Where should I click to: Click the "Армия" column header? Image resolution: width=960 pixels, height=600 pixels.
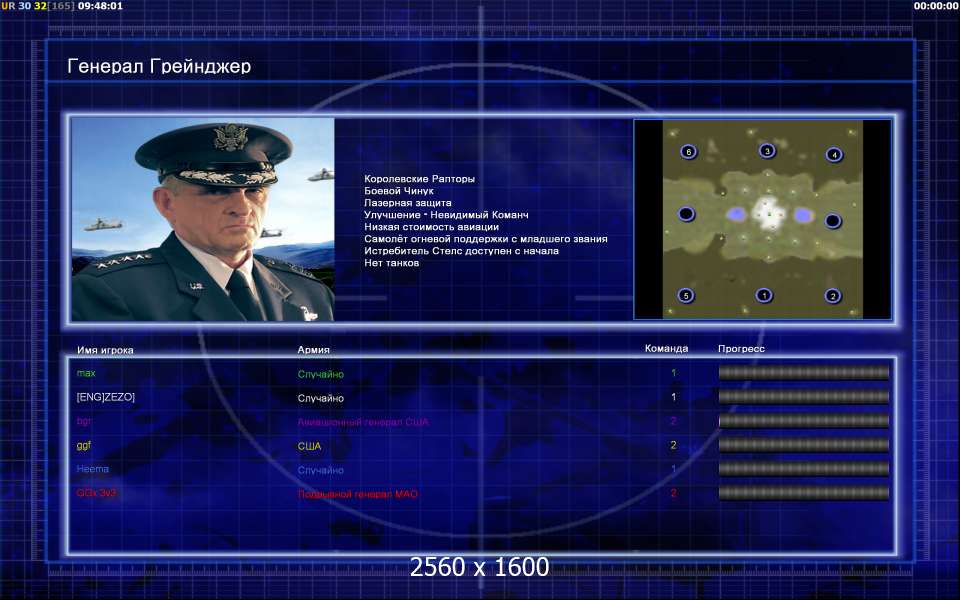click(x=313, y=350)
